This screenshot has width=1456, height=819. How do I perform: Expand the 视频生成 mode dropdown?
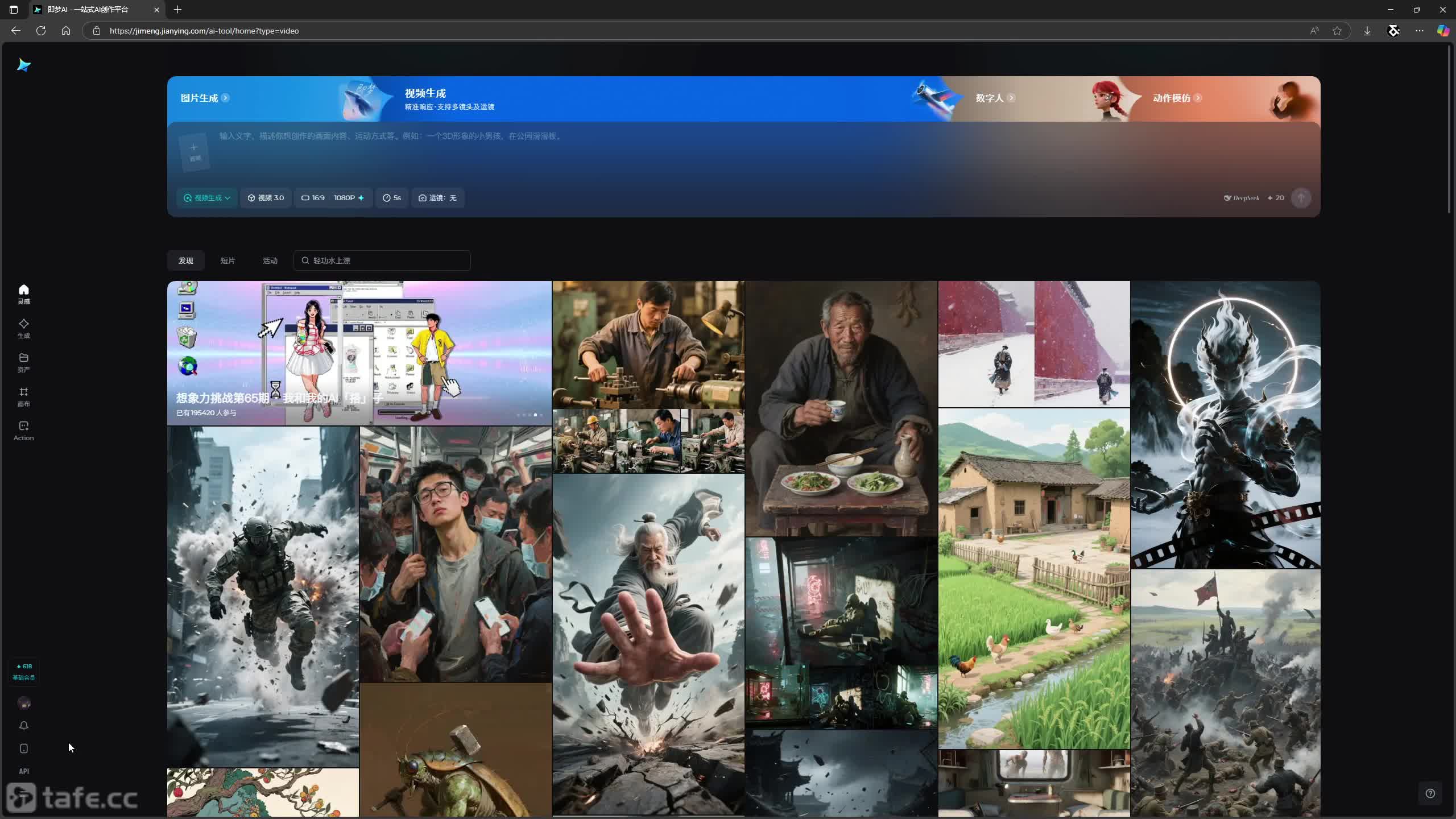tap(207, 198)
